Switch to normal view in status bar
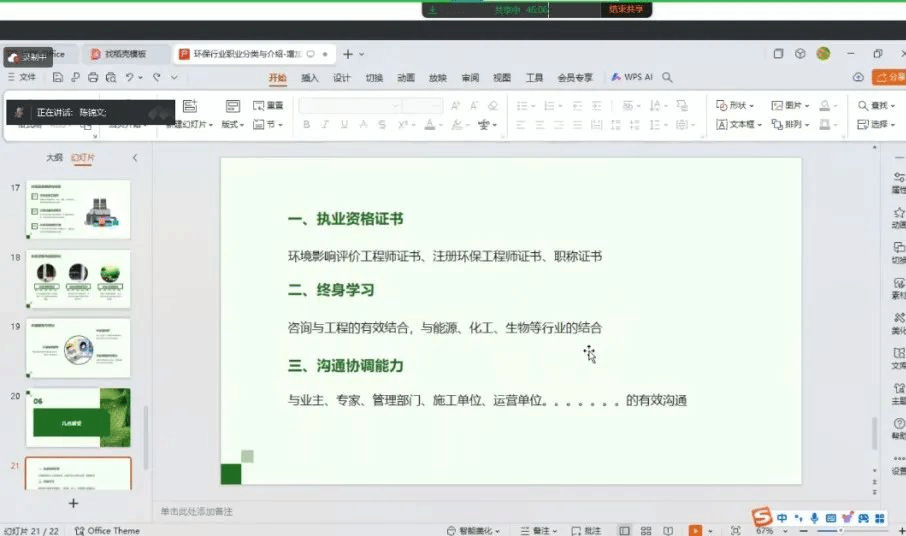Viewport: 906px width, 536px height. (625, 530)
